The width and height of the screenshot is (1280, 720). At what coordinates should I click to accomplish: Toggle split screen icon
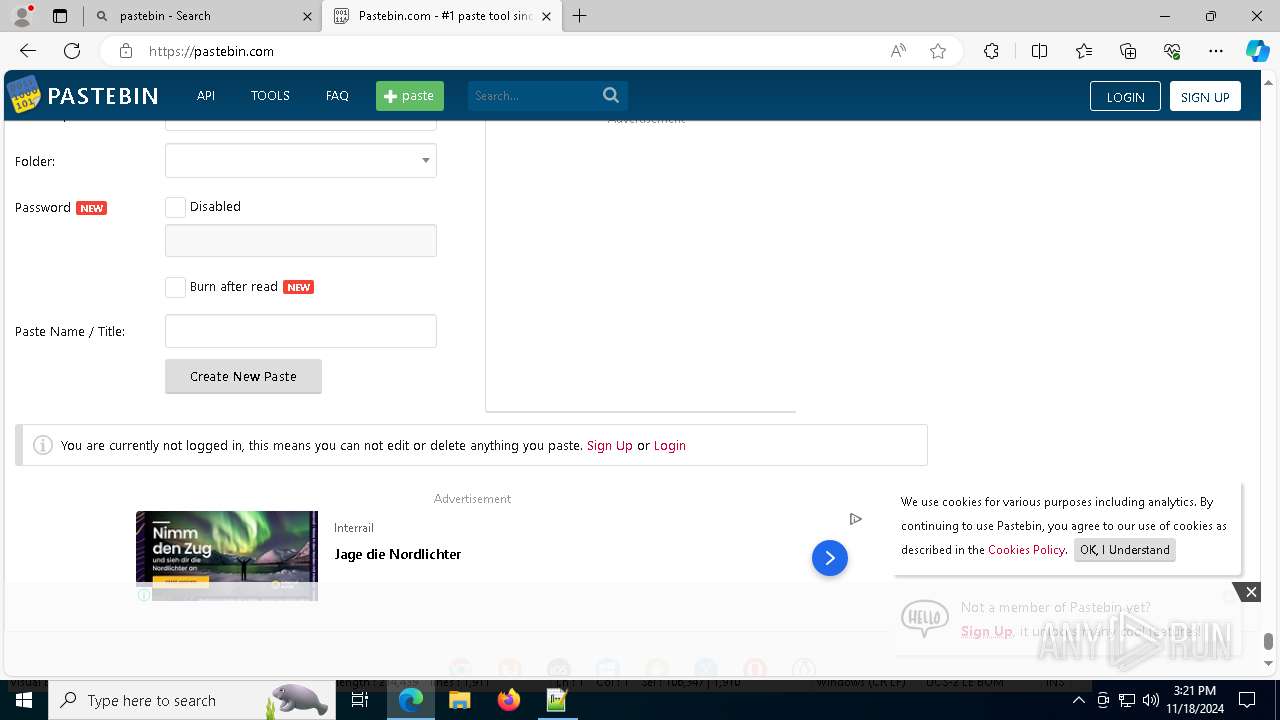pos(1039,51)
